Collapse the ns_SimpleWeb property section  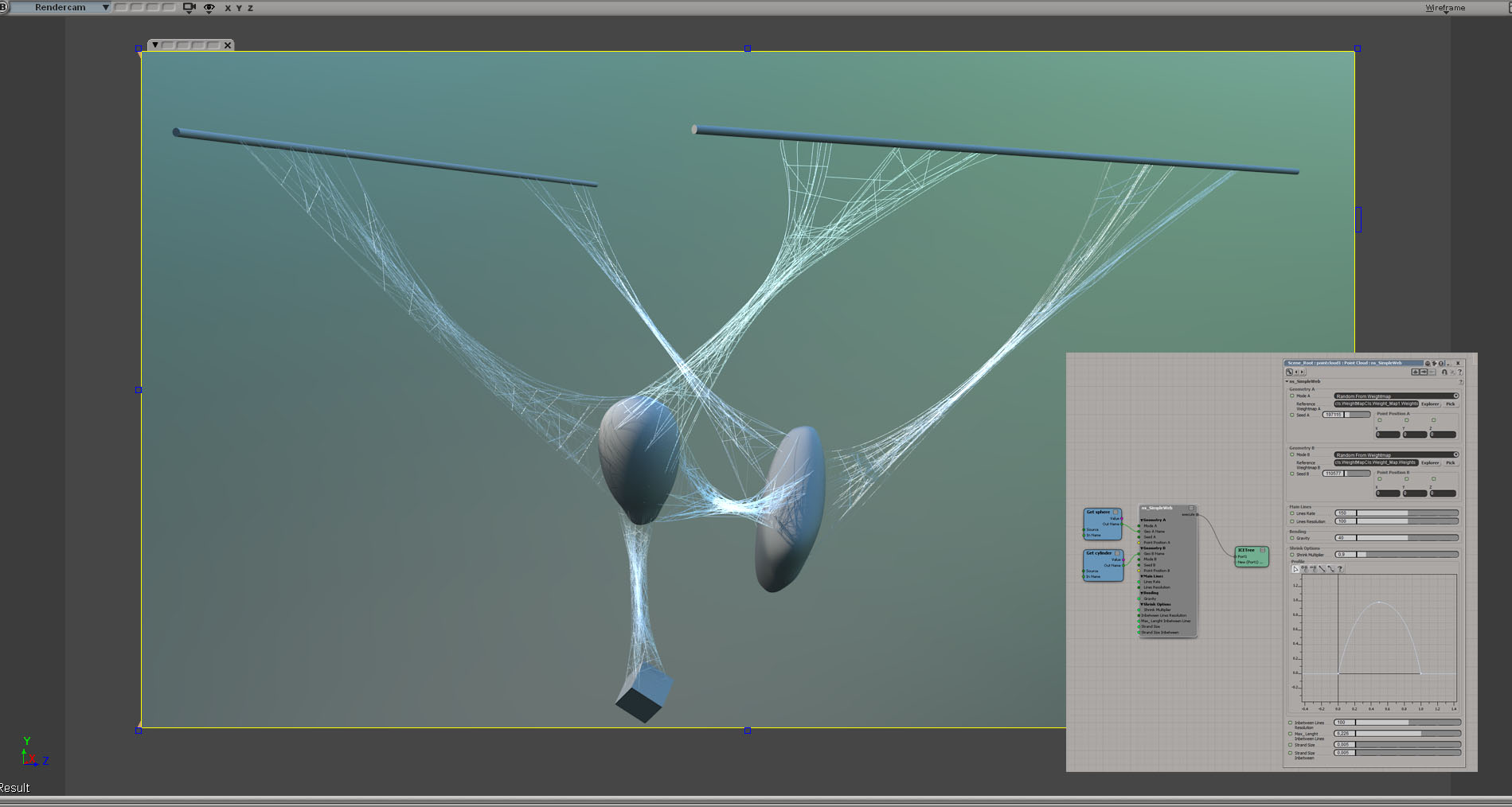1287,381
